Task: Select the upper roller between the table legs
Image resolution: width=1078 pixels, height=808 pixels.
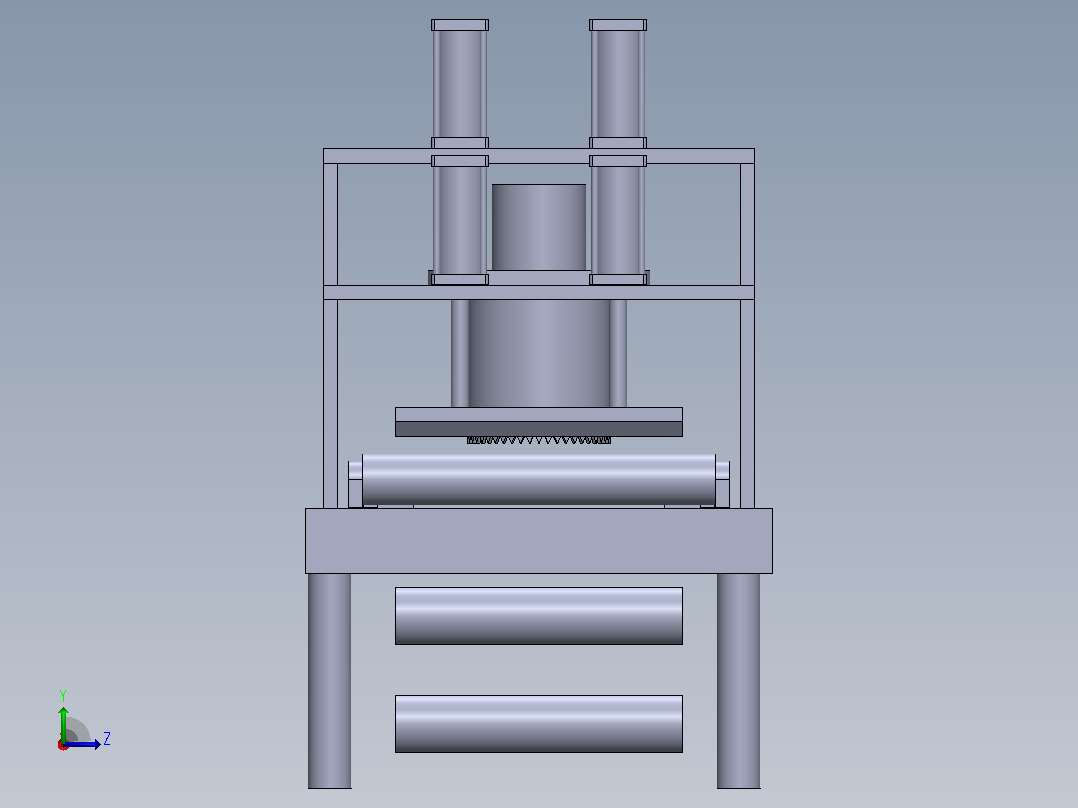Action: pos(539,616)
